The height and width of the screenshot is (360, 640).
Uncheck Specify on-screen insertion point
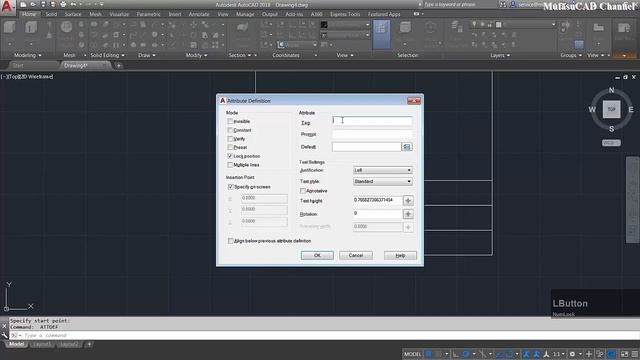click(230, 187)
